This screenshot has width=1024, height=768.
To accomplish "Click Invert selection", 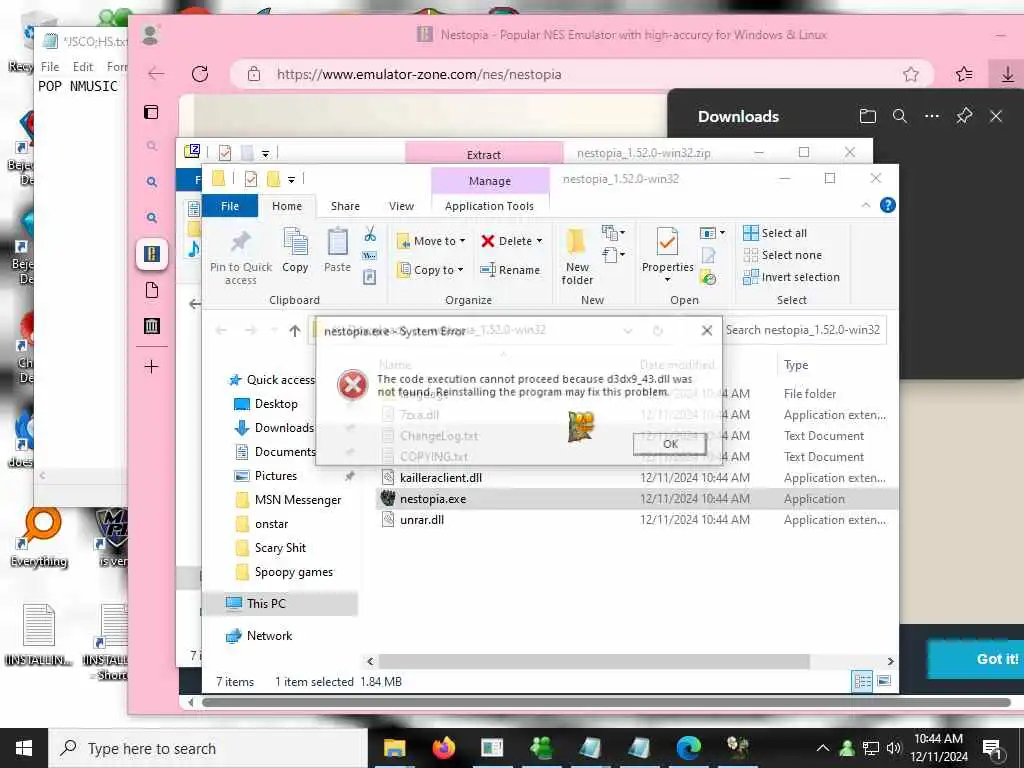I will 792,277.
